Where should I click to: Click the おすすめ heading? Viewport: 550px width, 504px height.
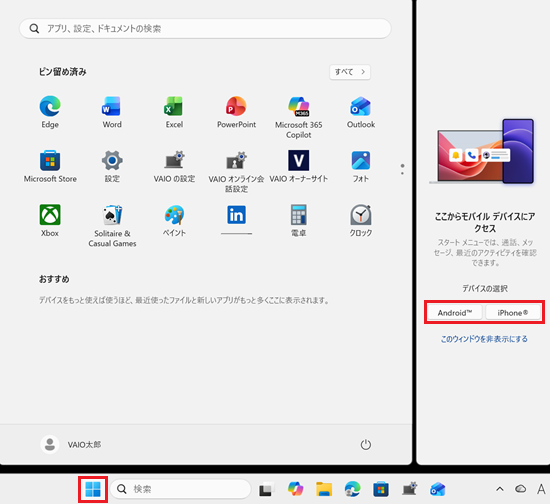[x=54, y=279]
